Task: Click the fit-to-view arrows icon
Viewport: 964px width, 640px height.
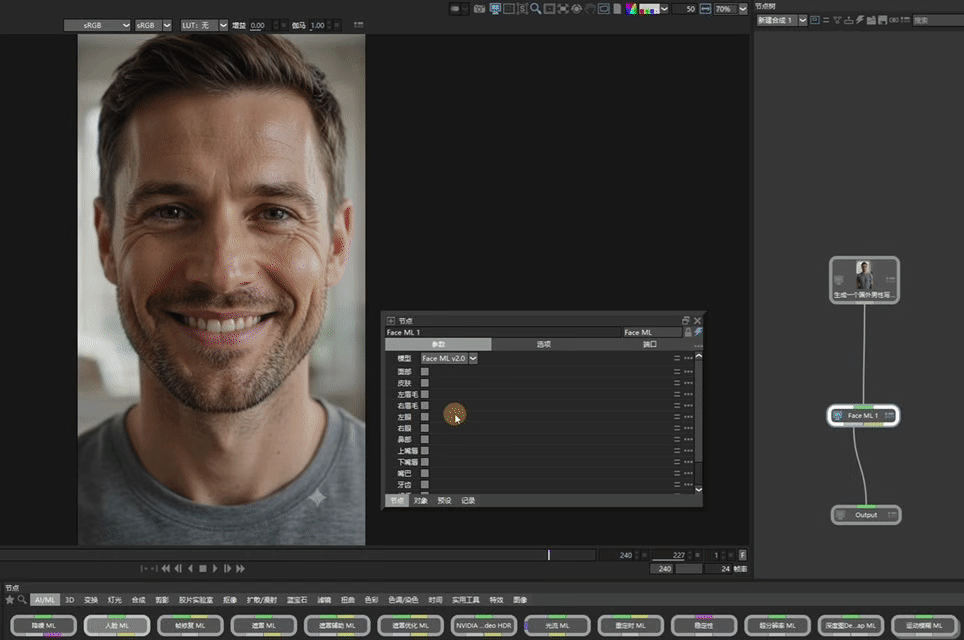Action: [x=563, y=9]
